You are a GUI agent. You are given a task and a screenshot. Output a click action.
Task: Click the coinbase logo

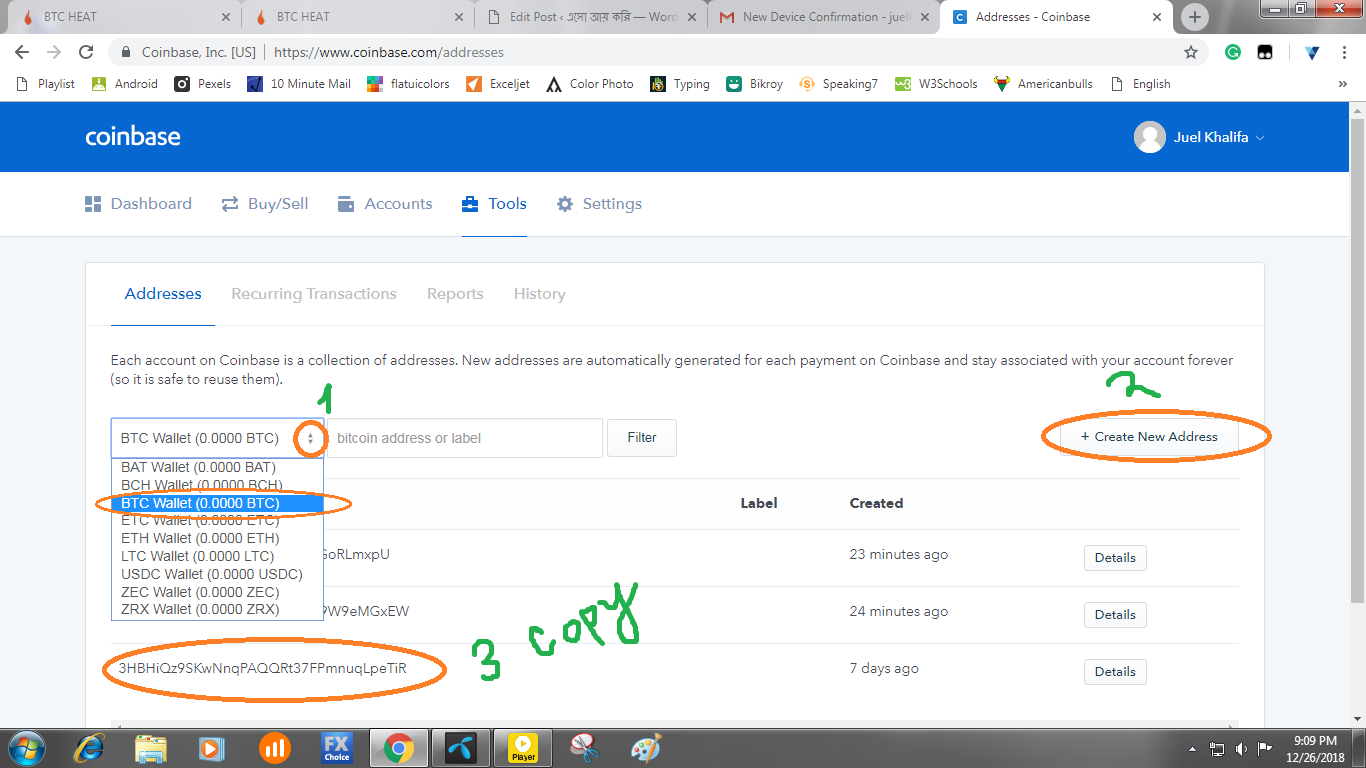[133, 137]
